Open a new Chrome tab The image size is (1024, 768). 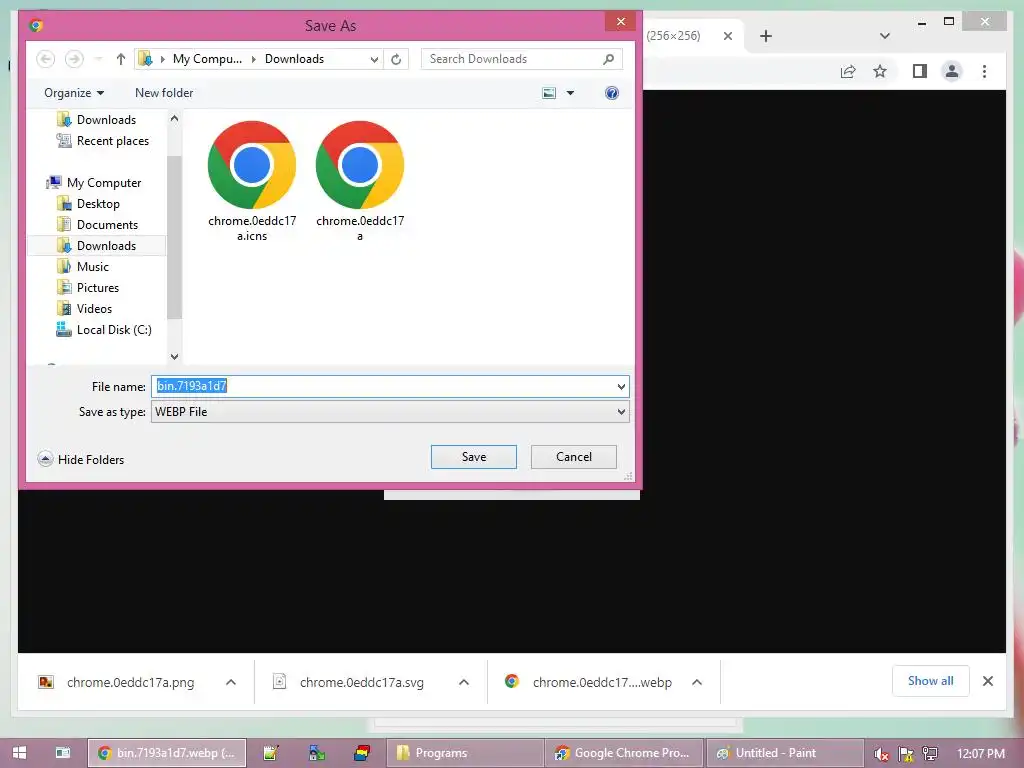[766, 36]
